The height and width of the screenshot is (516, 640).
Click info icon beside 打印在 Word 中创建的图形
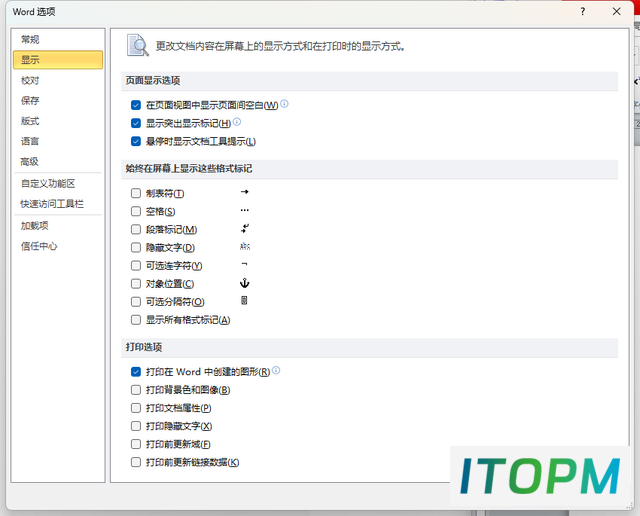point(276,370)
